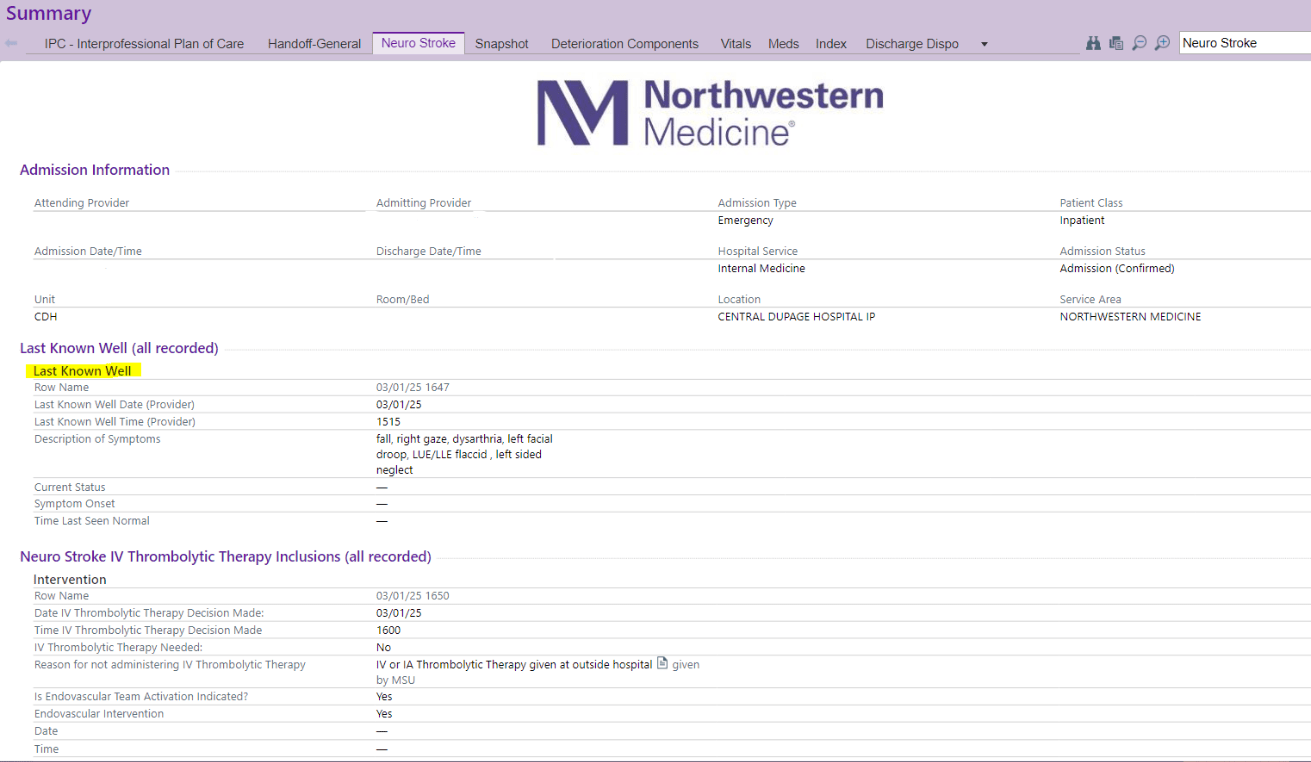Click the Attending Provider label
This screenshot has width=1311, height=762.
[82, 203]
